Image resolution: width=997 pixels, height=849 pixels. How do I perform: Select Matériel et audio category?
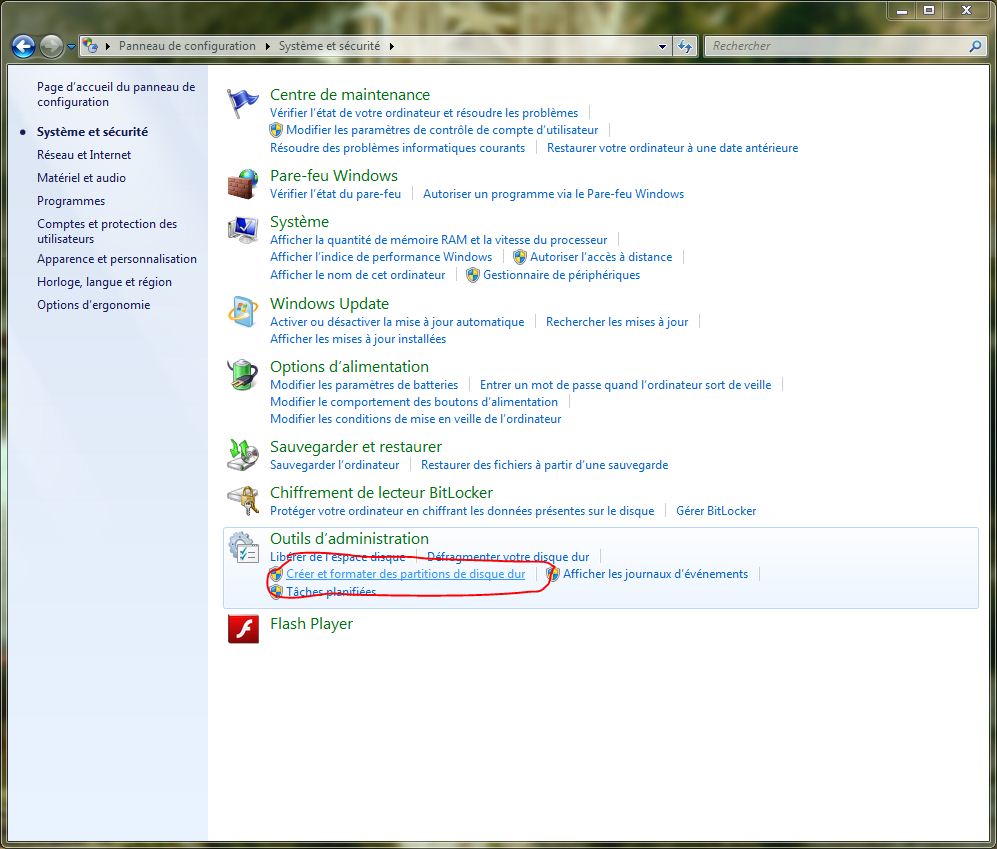pyautogui.click(x=81, y=177)
